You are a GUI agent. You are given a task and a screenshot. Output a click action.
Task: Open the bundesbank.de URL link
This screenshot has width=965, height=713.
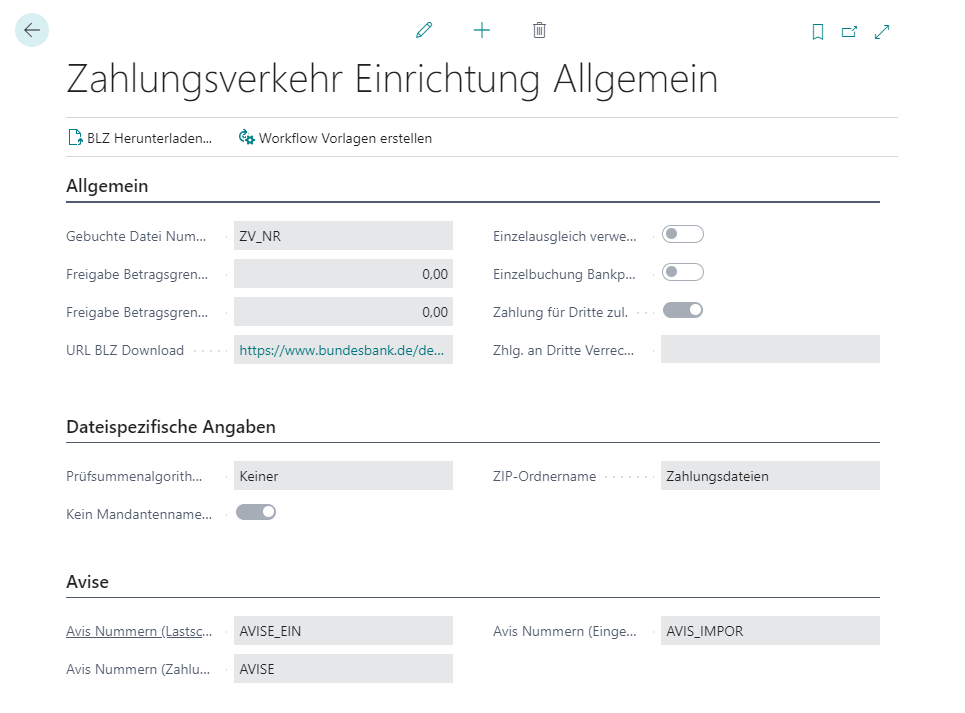click(343, 349)
